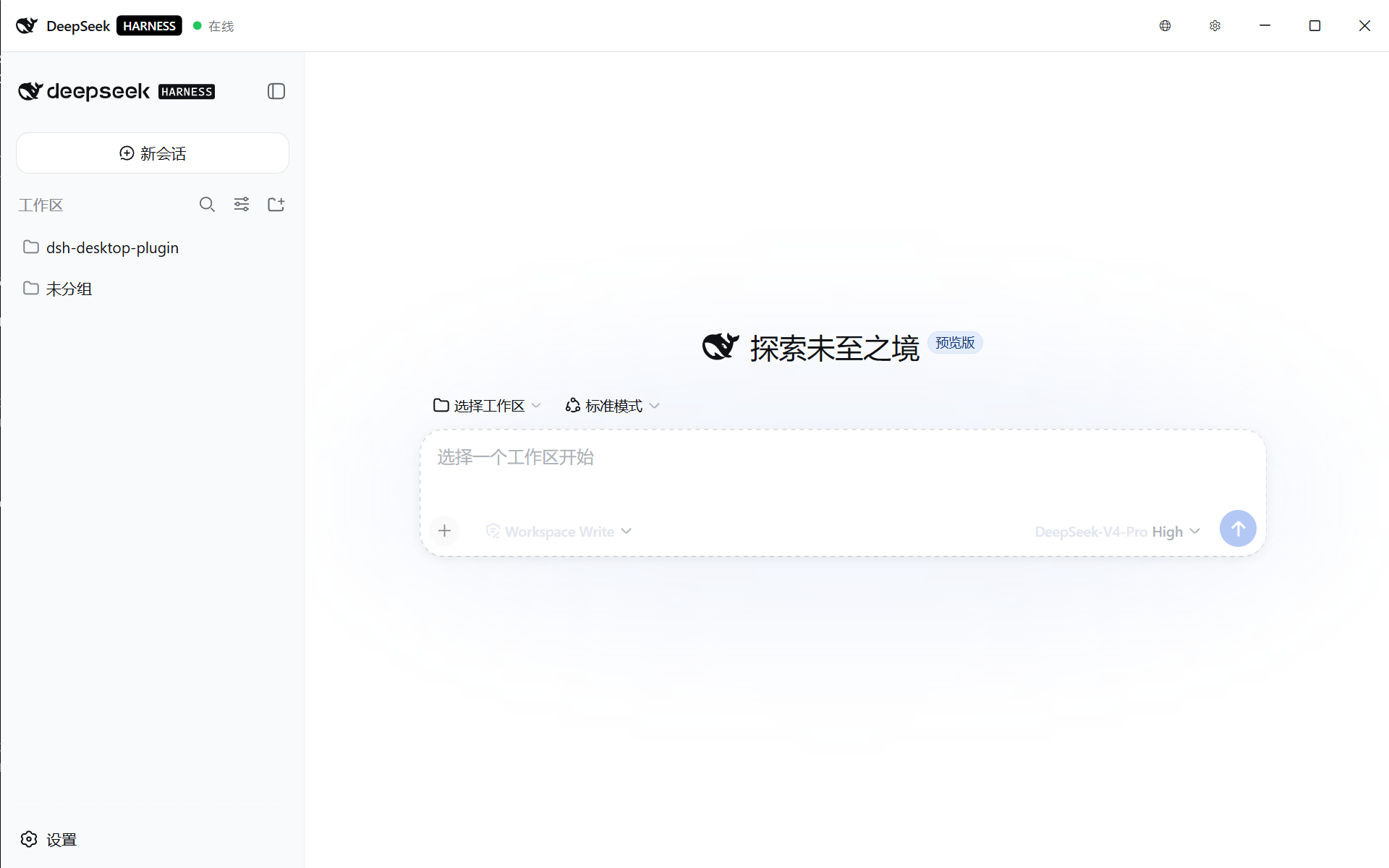Viewport: 1389px width, 868px height.
Task: Open the 未分组 folder
Action: tap(153, 289)
